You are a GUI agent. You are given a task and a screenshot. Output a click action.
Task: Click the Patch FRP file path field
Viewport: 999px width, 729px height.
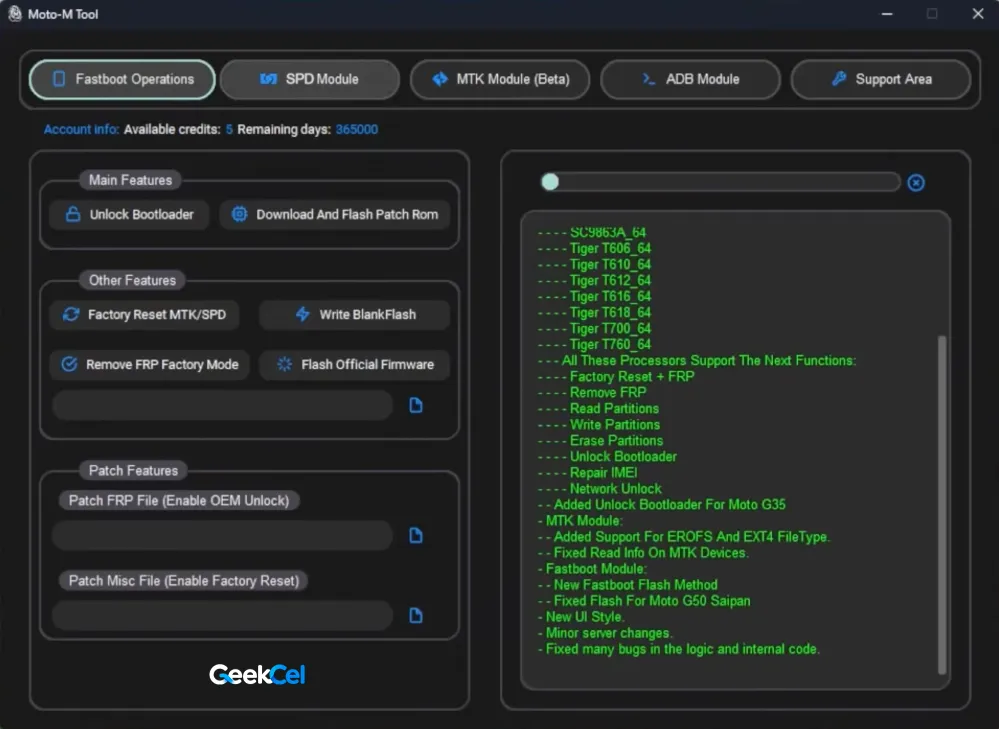coord(223,535)
